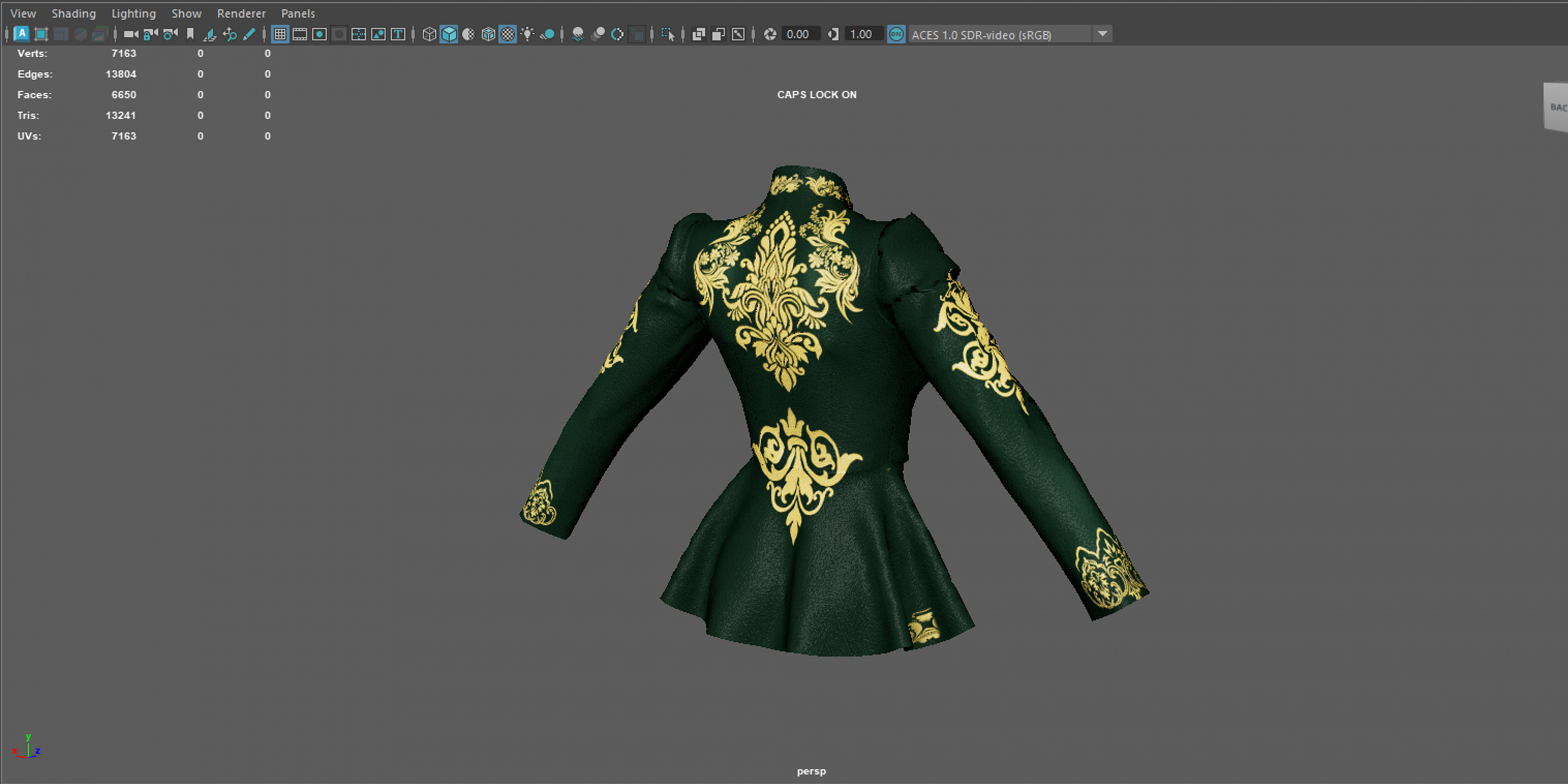The width and height of the screenshot is (1568, 784).
Task: Click the Edges count 13804
Action: click(120, 74)
